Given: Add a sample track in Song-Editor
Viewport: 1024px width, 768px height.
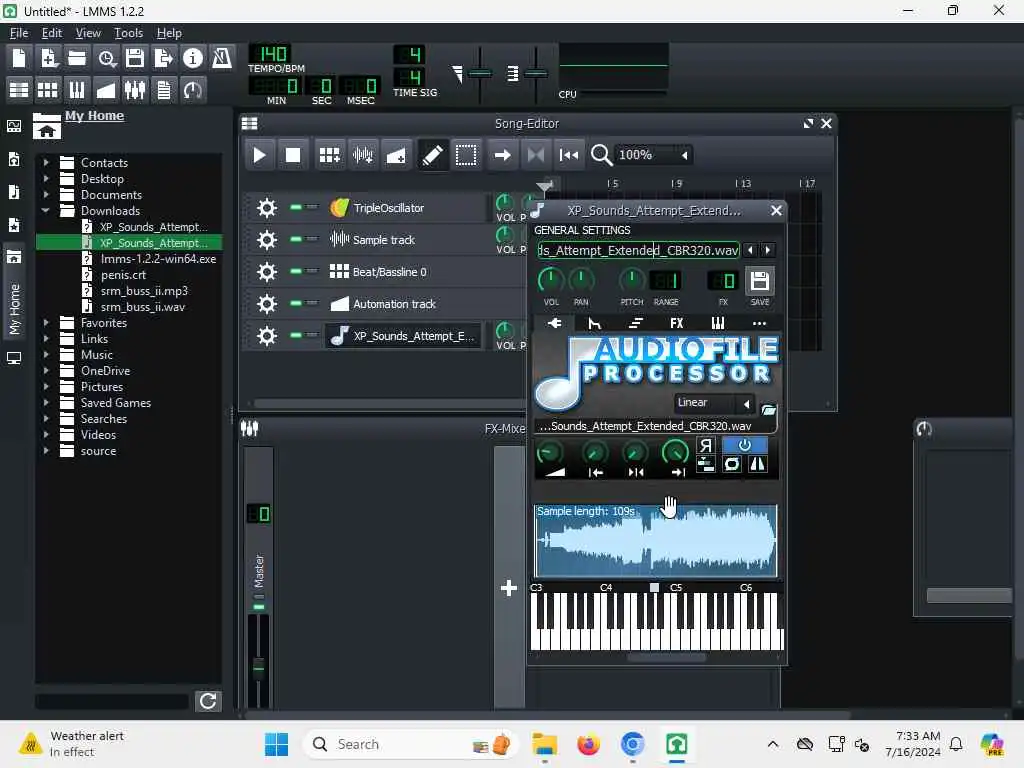Looking at the screenshot, I should coord(363,155).
